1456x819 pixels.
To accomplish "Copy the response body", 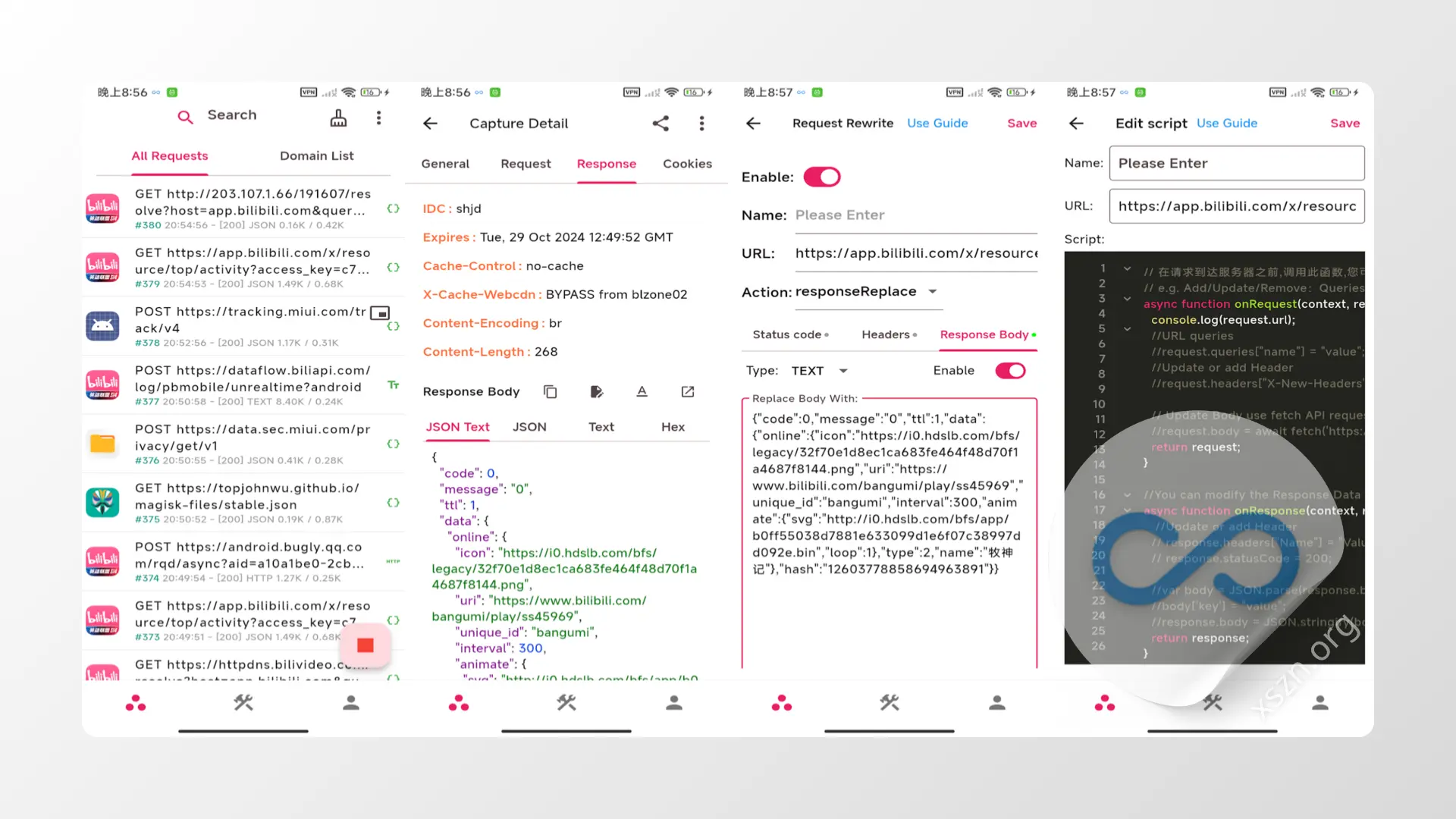I will pyautogui.click(x=551, y=392).
